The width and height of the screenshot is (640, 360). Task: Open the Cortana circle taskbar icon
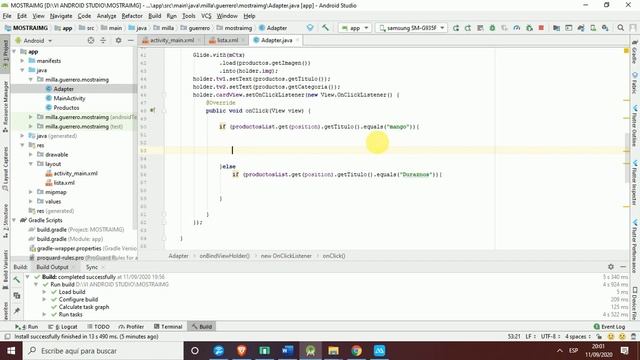tap(195, 351)
